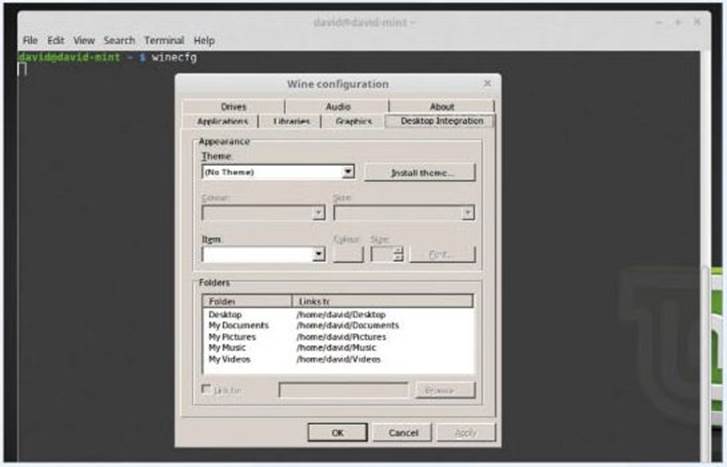
Task: Open the disabled Size dropdown under Theme
Action: click(404, 213)
